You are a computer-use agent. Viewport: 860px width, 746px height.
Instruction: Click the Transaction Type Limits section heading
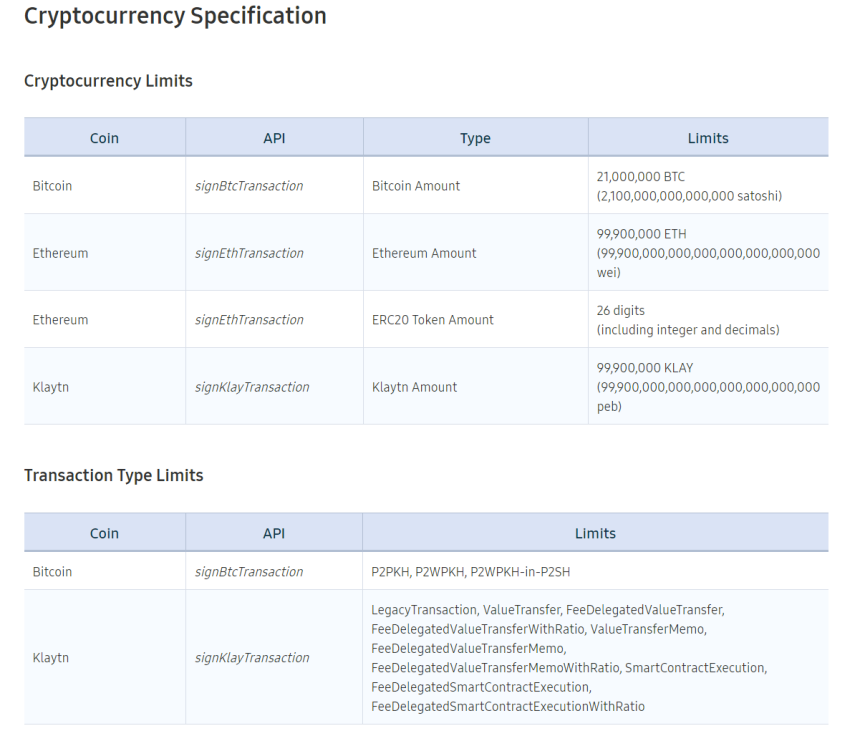pyautogui.click(x=113, y=475)
